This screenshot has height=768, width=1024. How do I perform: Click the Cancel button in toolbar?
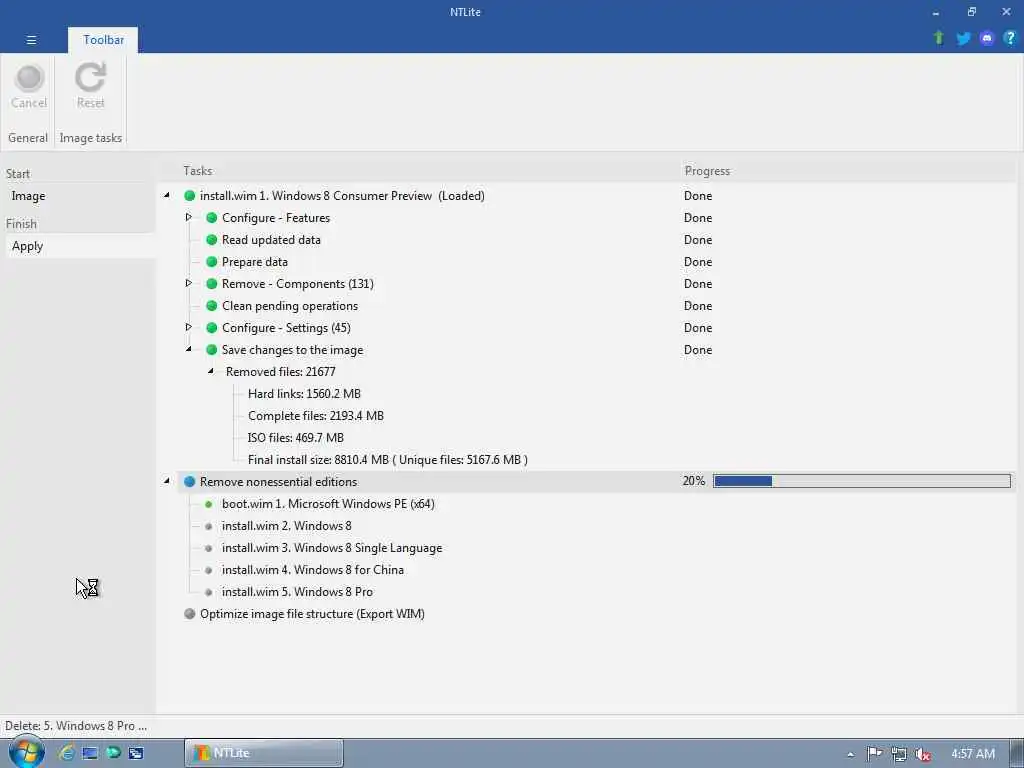29,87
